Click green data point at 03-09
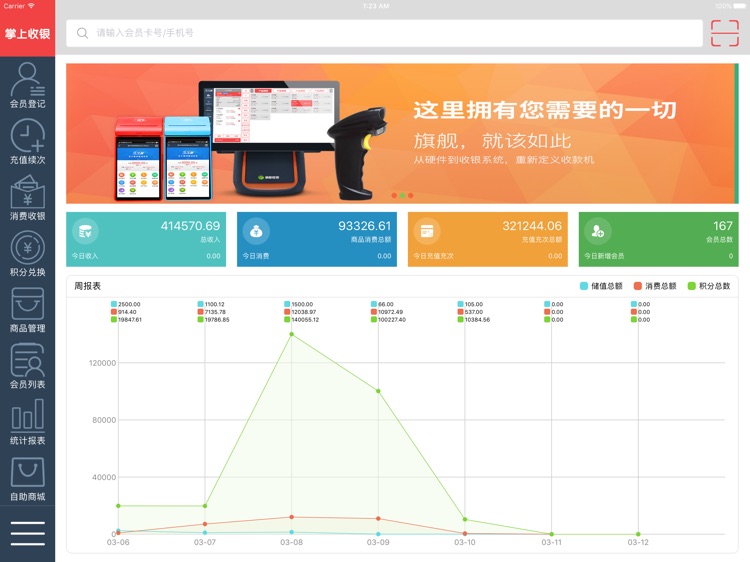Image resolution: width=750 pixels, height=562 pixels. (x=378, y=391)
